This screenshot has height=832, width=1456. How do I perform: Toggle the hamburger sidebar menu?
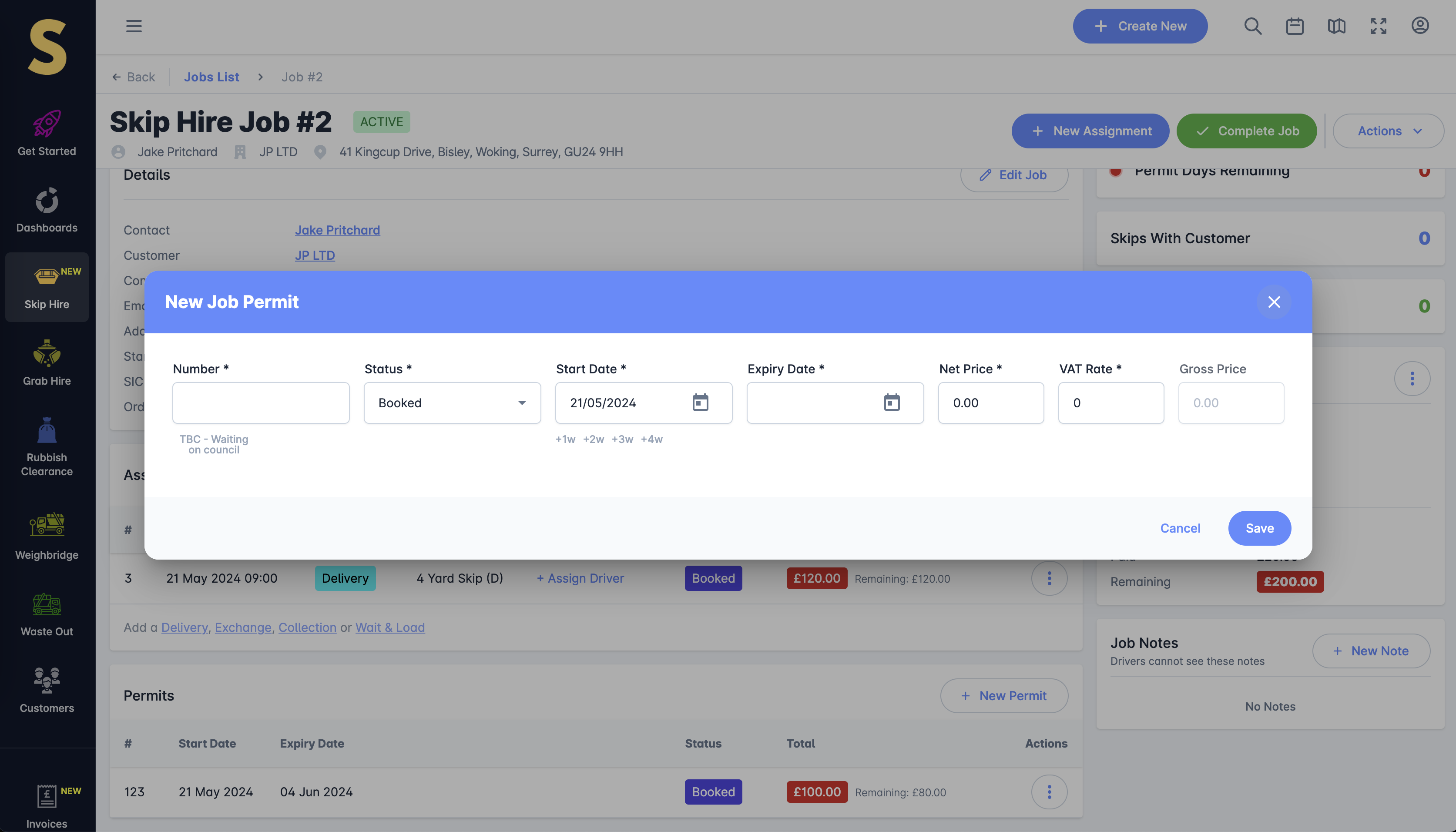coord(134,26)
